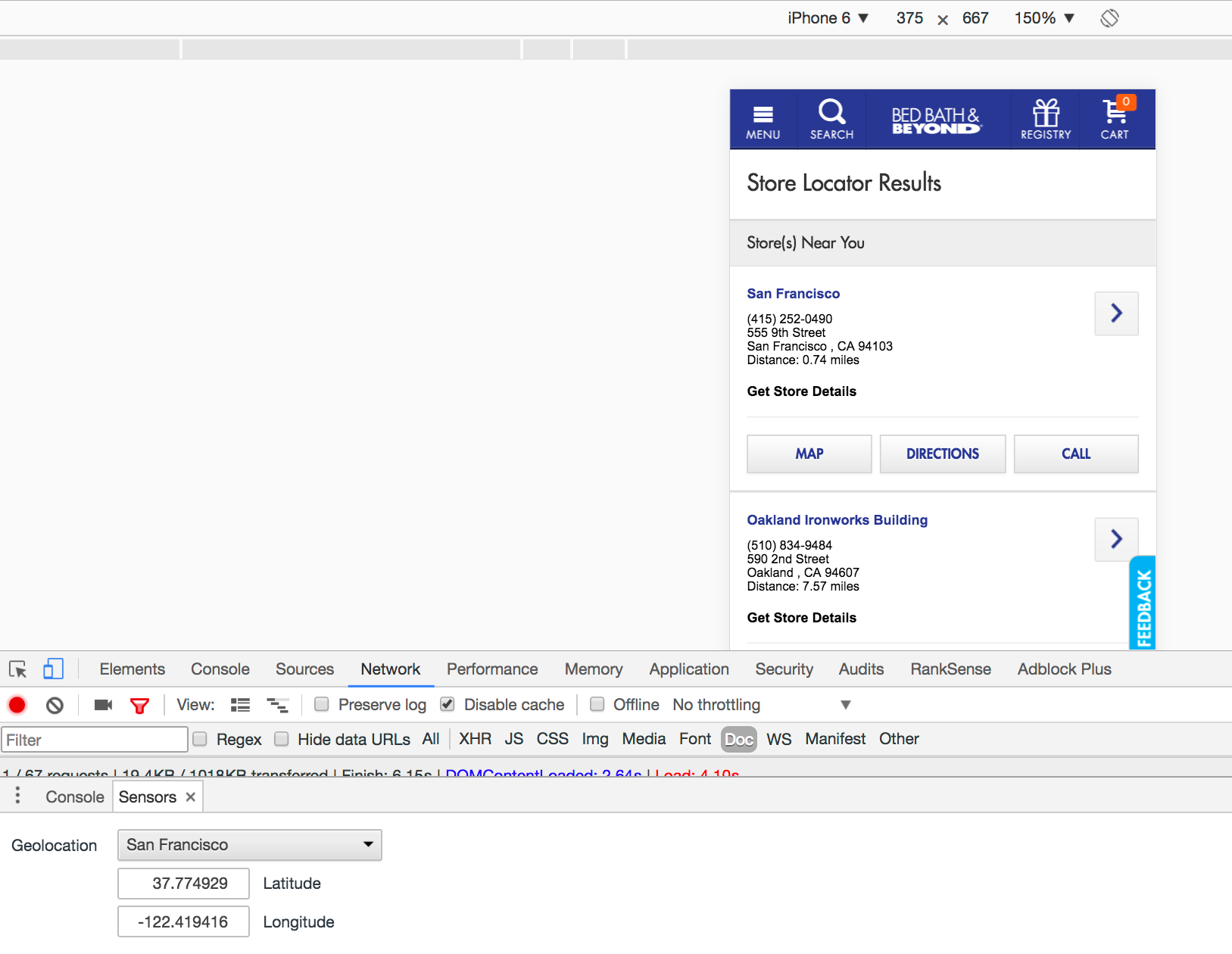Viewport: 1232px width, 954px height.
Task: Toggle the Doc request filter
Action: click(739, 739)
